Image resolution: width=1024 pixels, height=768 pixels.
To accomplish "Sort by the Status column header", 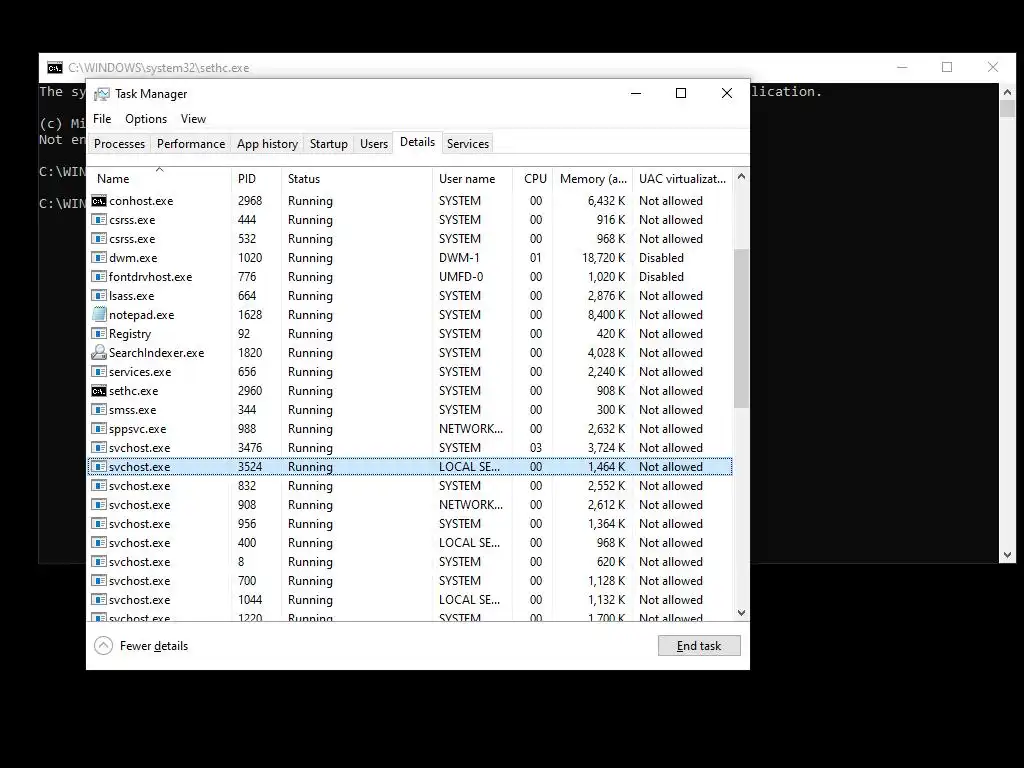I will [357, 178].
